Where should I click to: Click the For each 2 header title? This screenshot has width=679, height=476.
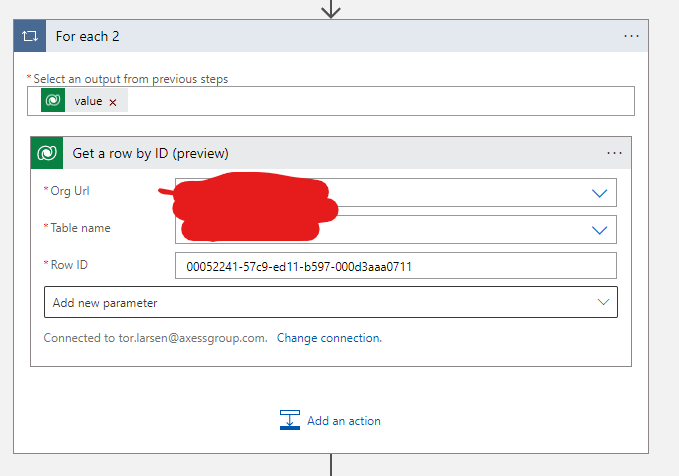coord(87,36)
